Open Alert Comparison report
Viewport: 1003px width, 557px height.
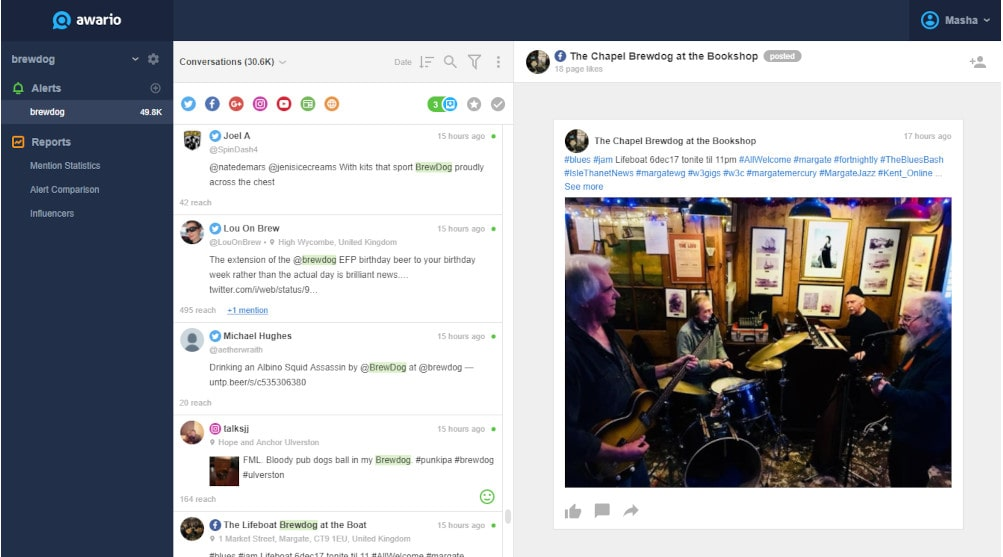[x=65, y=189]
